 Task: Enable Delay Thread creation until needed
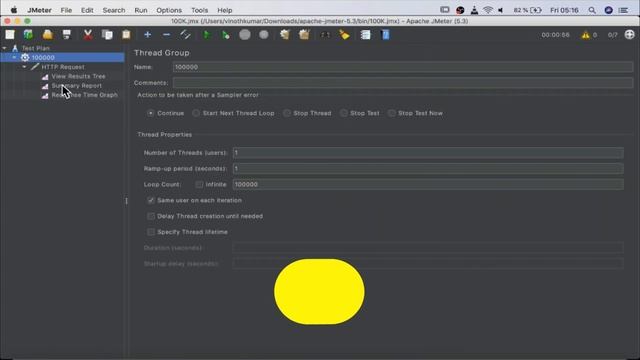coord(151,216)
